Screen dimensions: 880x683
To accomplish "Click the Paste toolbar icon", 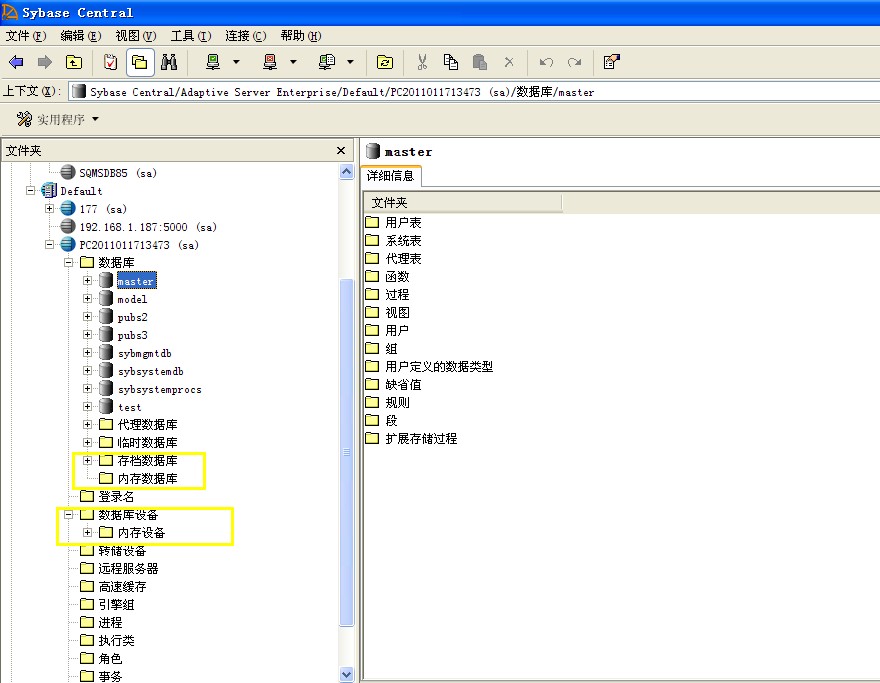I will tap(479, 62).
